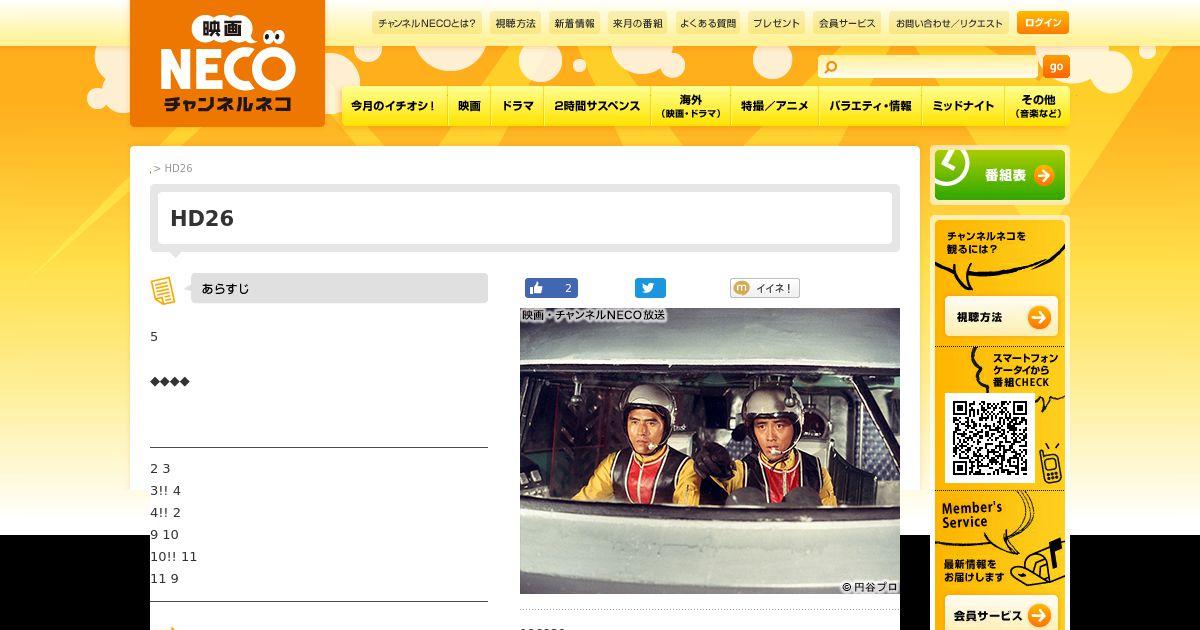Click the Facebook like thumbs-up button
1200x630 pixels.
pyautogui.click(x=551, y=288)
